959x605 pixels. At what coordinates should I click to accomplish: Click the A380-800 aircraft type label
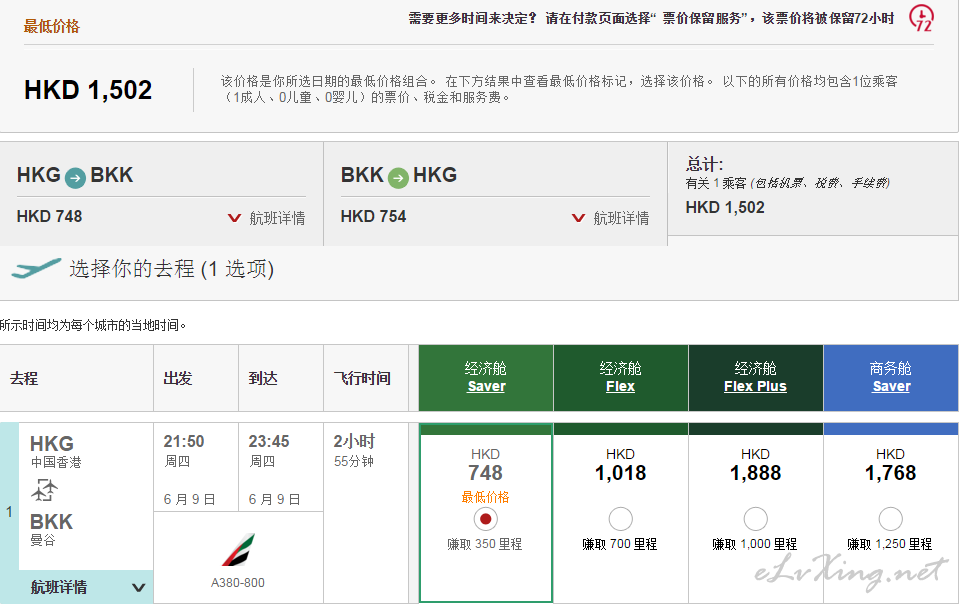coord(238,583)
